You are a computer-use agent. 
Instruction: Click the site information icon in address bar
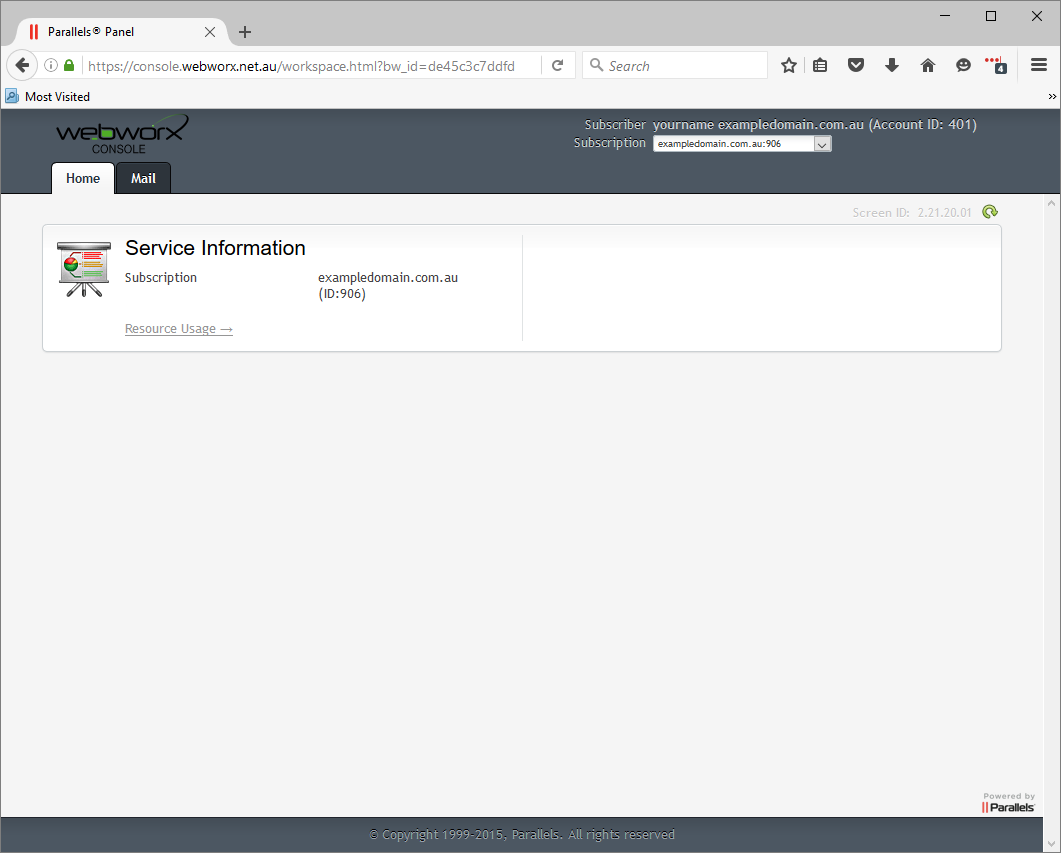coord(51,66)
